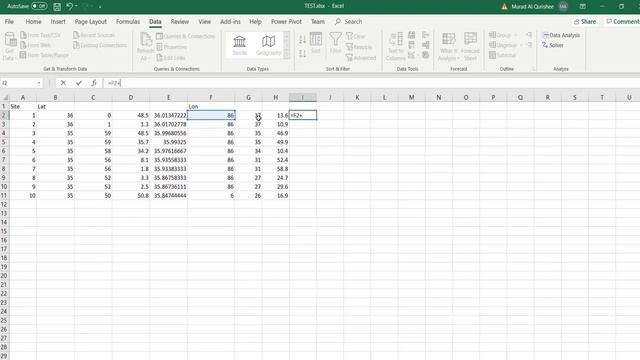Select column E header

pos(169,98)
